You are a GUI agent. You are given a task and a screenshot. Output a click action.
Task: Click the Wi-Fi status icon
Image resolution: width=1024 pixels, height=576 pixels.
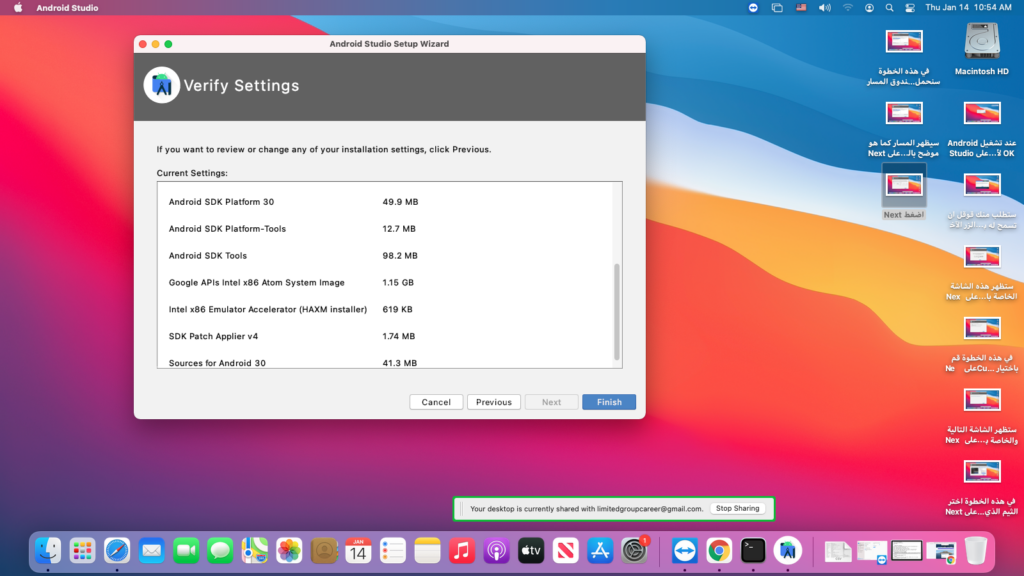848,8
